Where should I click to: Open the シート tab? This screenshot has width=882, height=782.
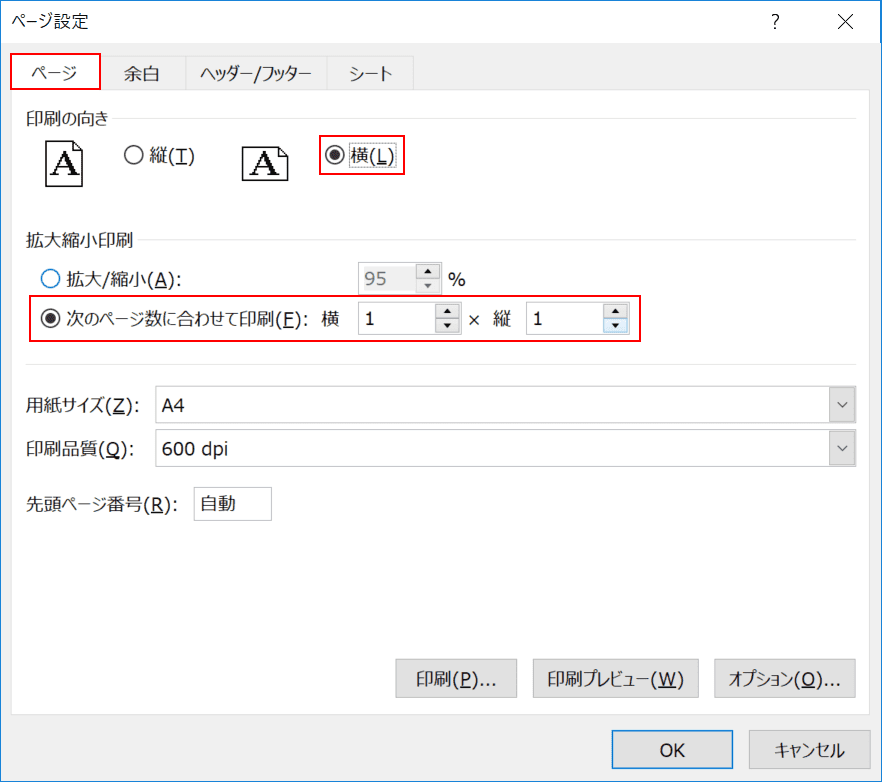(370, 73)
